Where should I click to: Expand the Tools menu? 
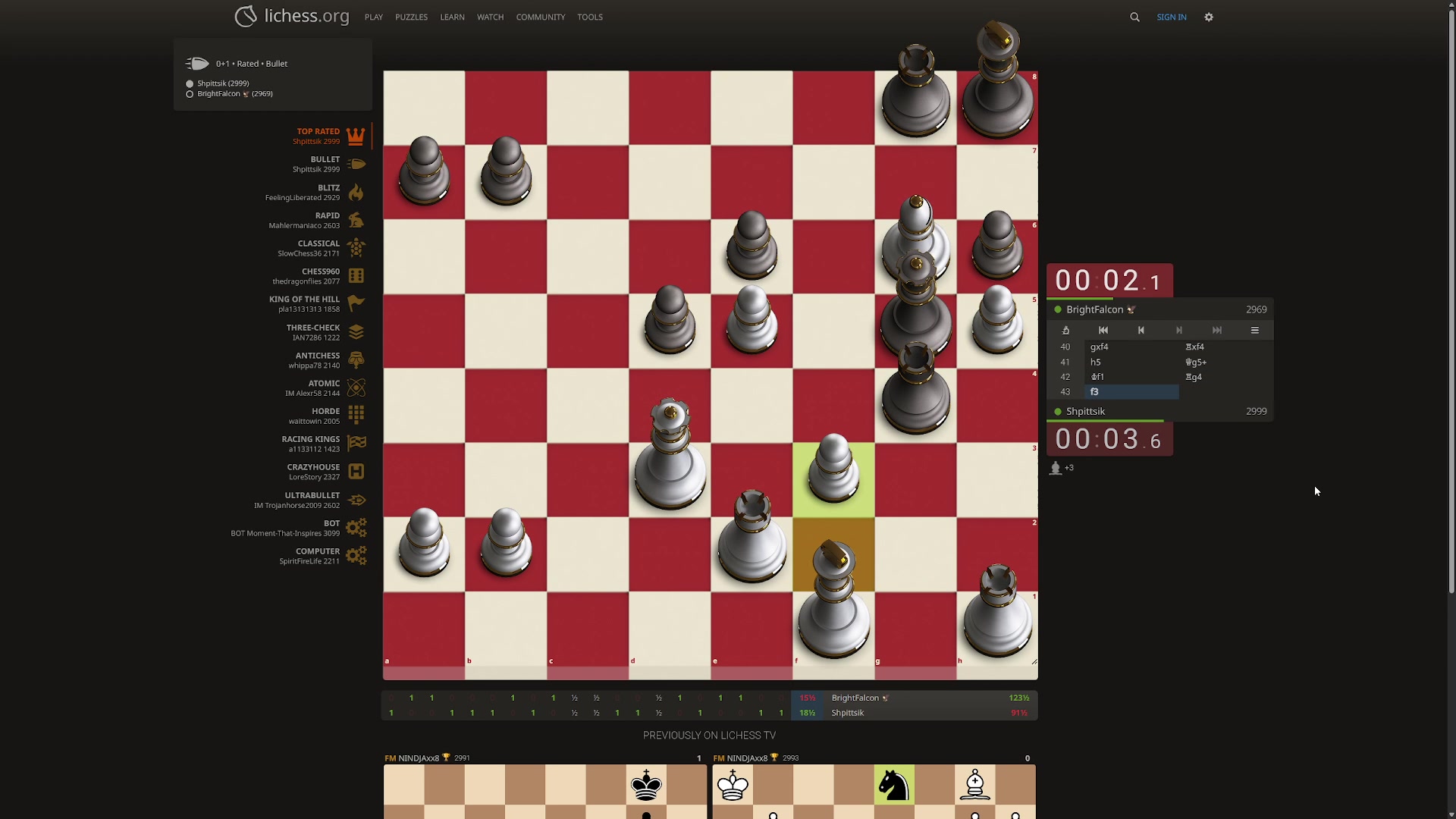click(x=589, y=17)
